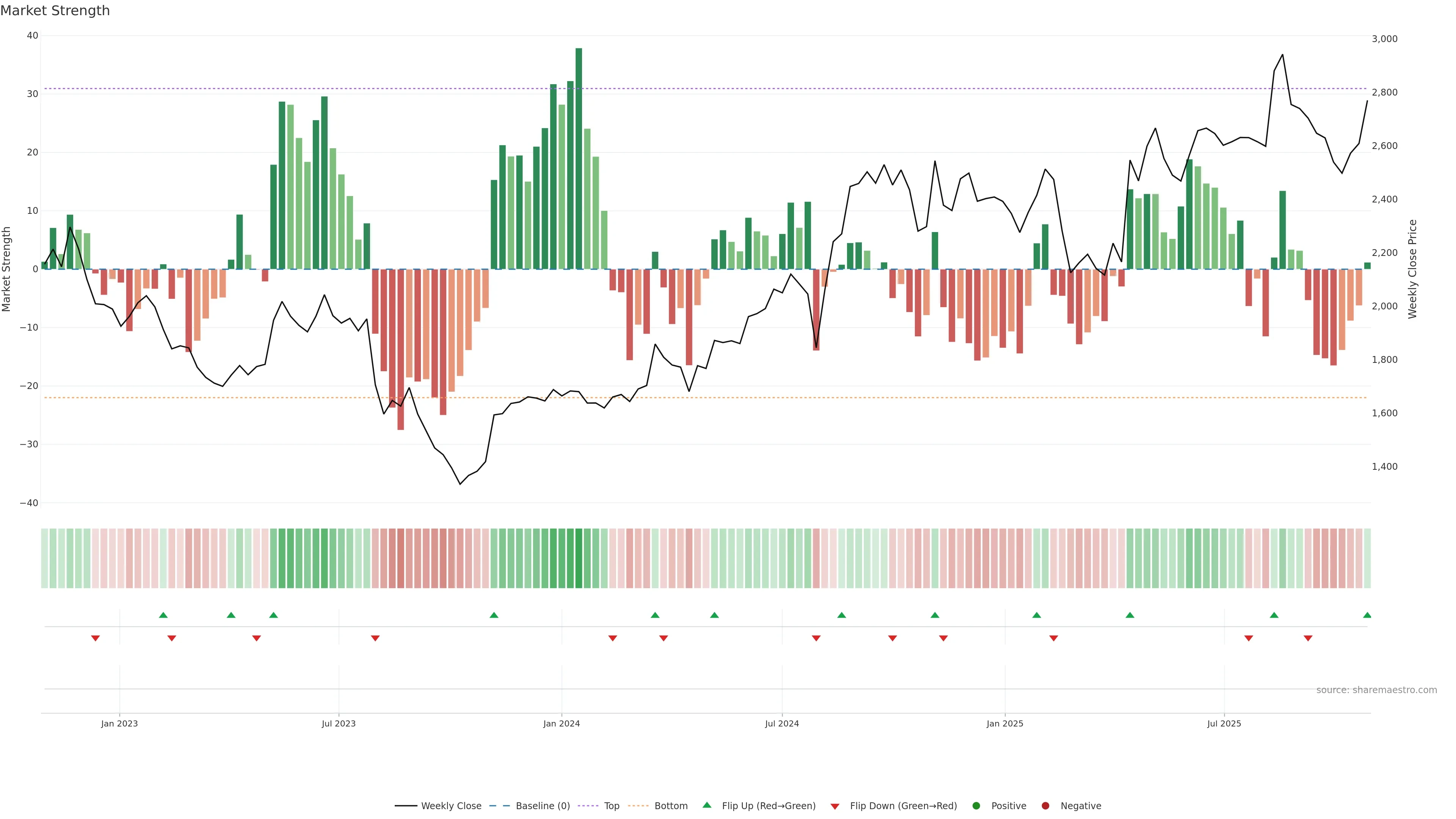This screenshot has height=819, width=1456.
Task: Click the Flip Up green triangle legend icon
Action: coord(706,805)
